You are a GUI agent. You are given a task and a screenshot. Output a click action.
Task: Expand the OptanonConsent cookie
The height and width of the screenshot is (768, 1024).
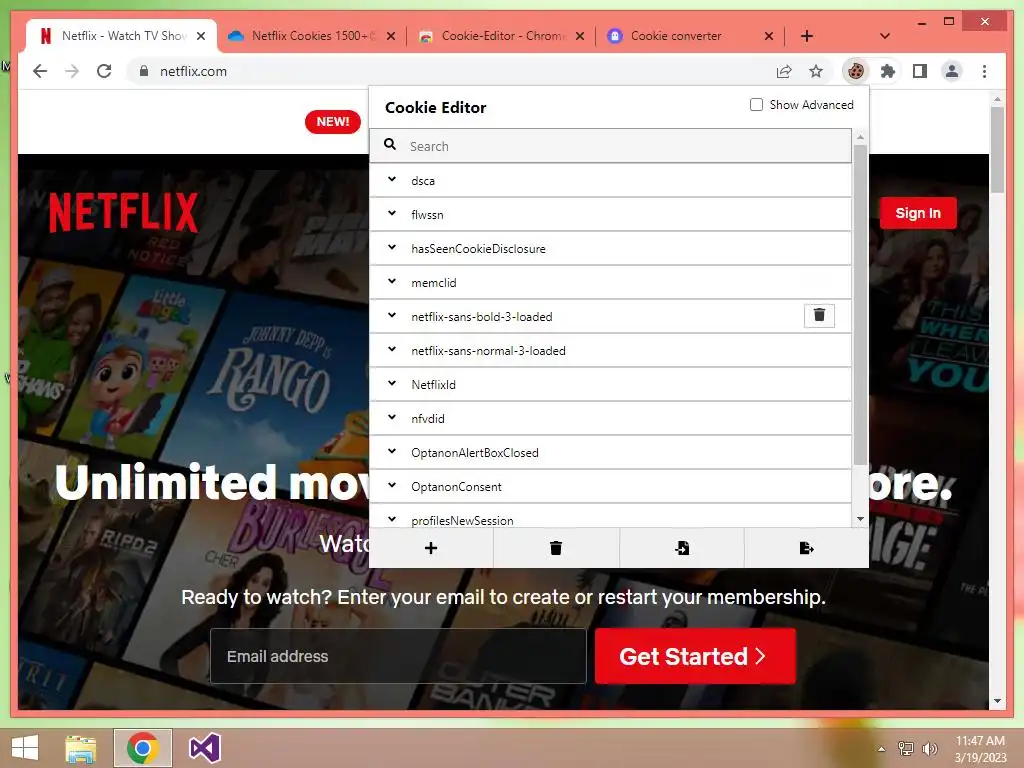[392, 485]
